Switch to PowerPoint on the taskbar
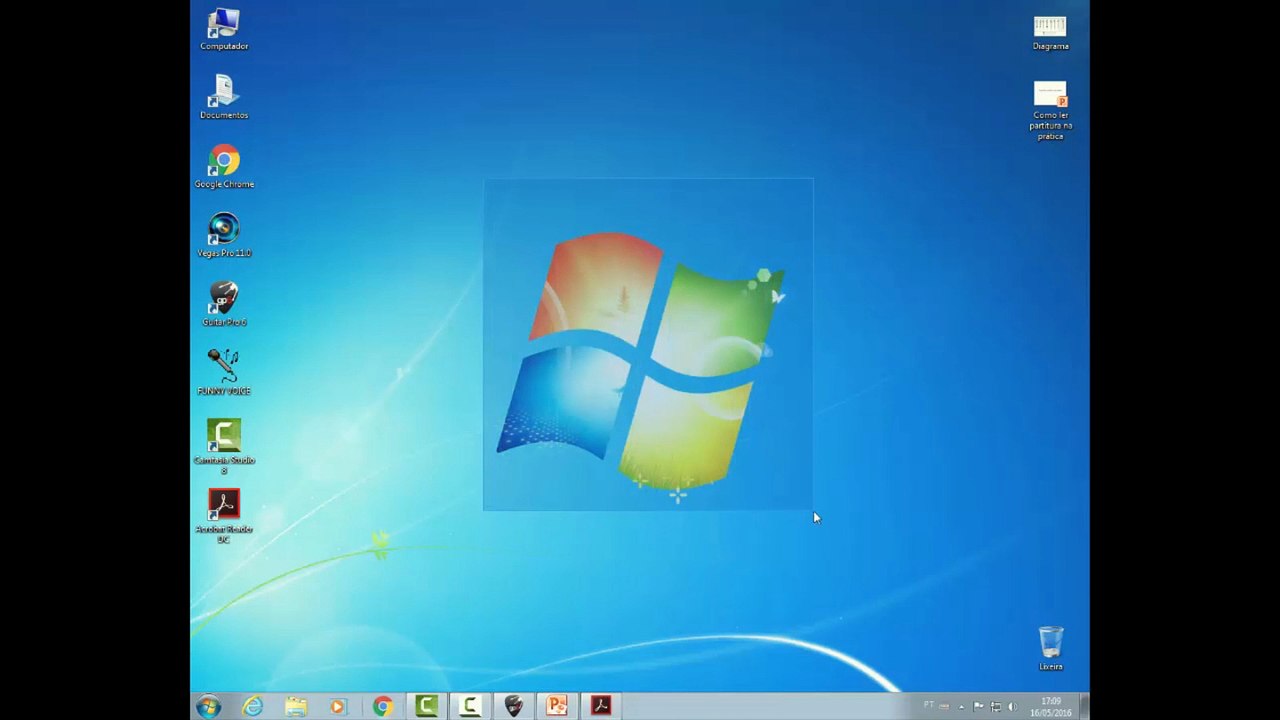Viewport: 1280px width, 720px height. coord(557,706)
